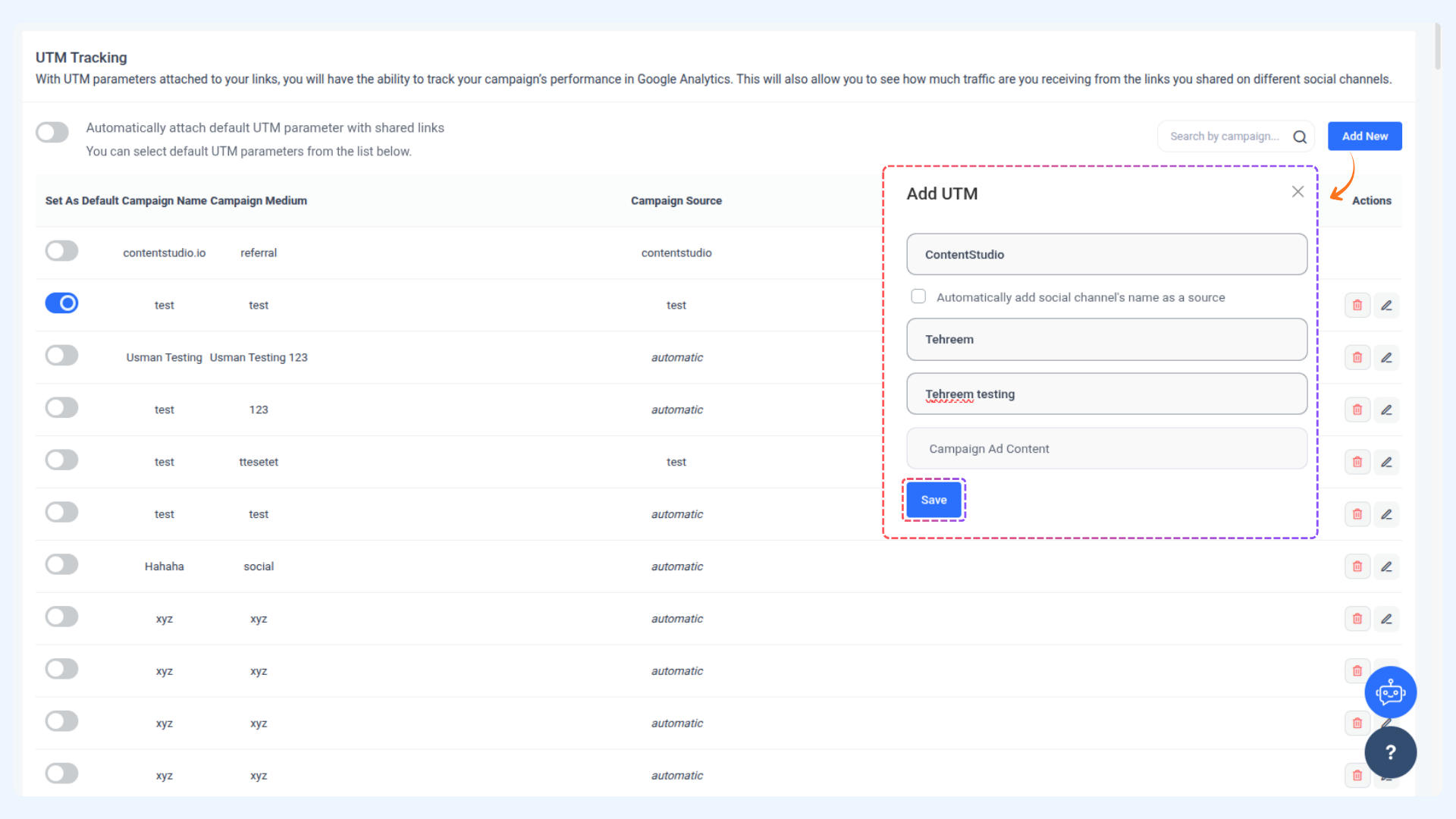Delete the Usman Testing UTM row

tap(1357, 357)
